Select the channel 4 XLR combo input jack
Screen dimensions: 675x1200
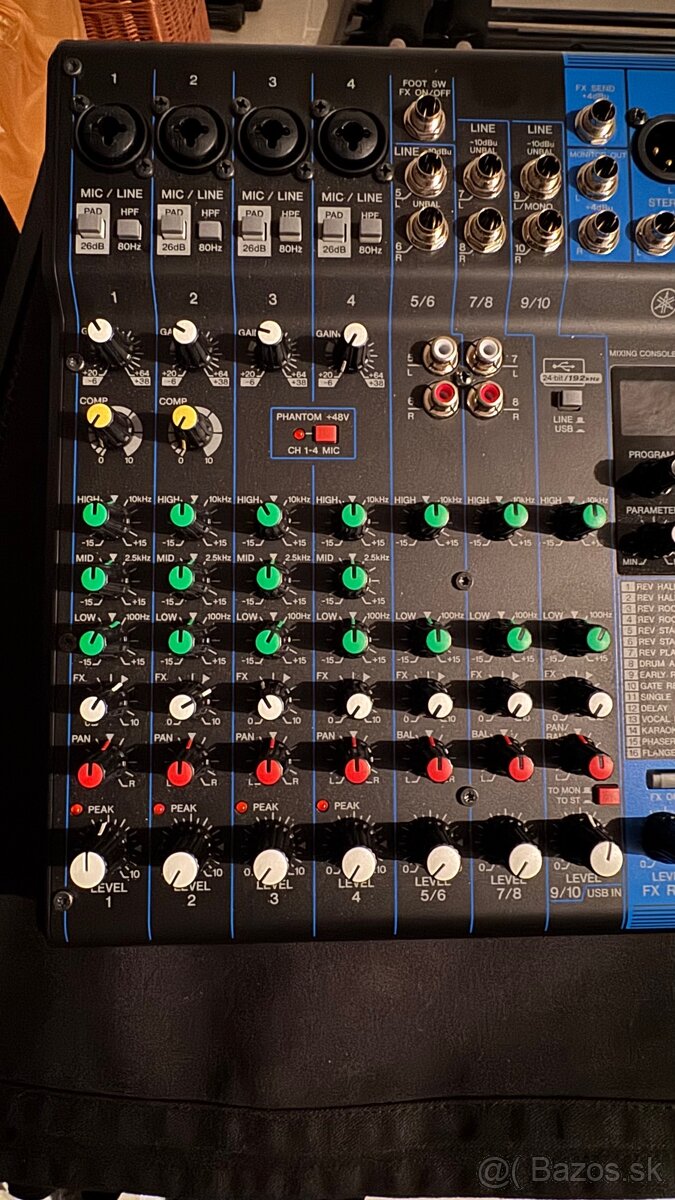(352, 140)
